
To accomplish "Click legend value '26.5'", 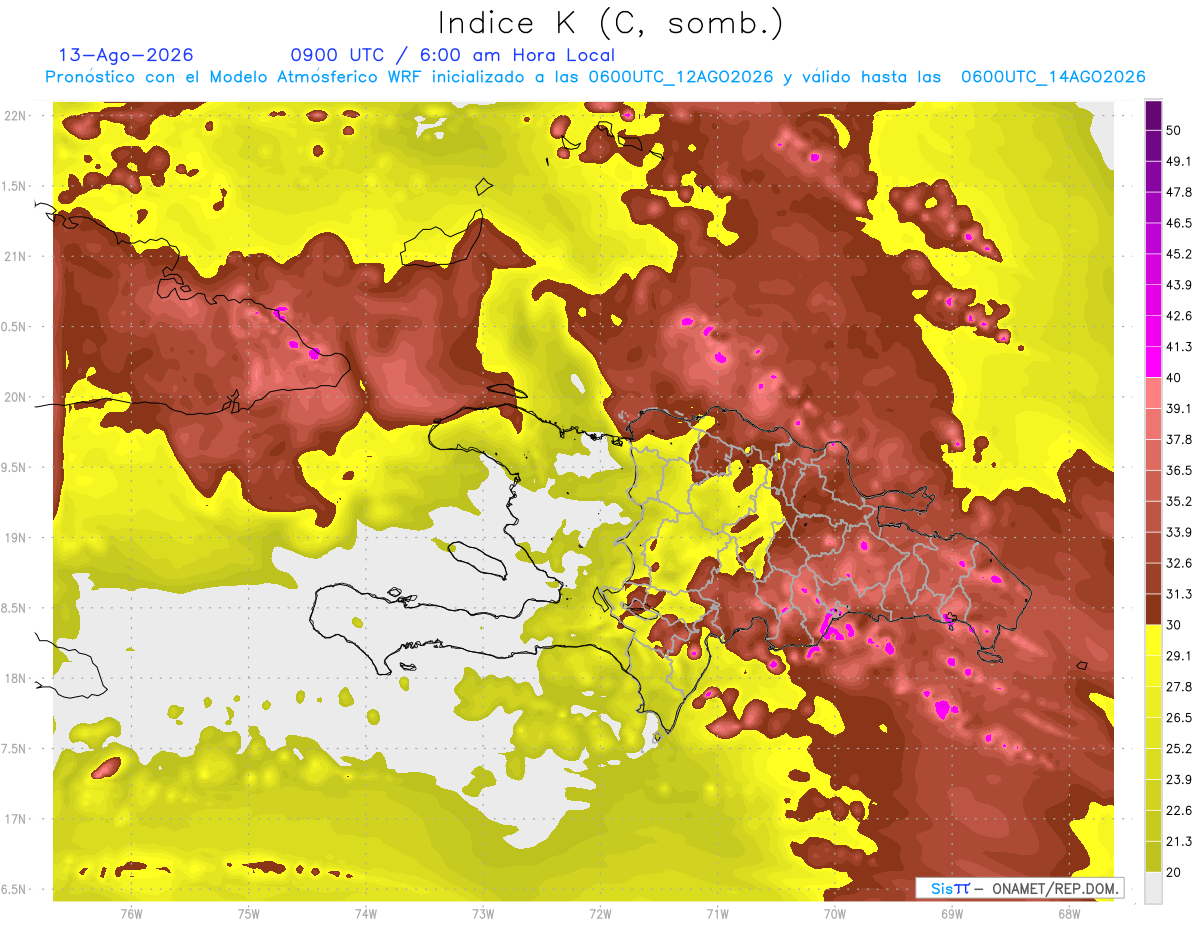I will pyautogui.click(x=1178, y=718).
